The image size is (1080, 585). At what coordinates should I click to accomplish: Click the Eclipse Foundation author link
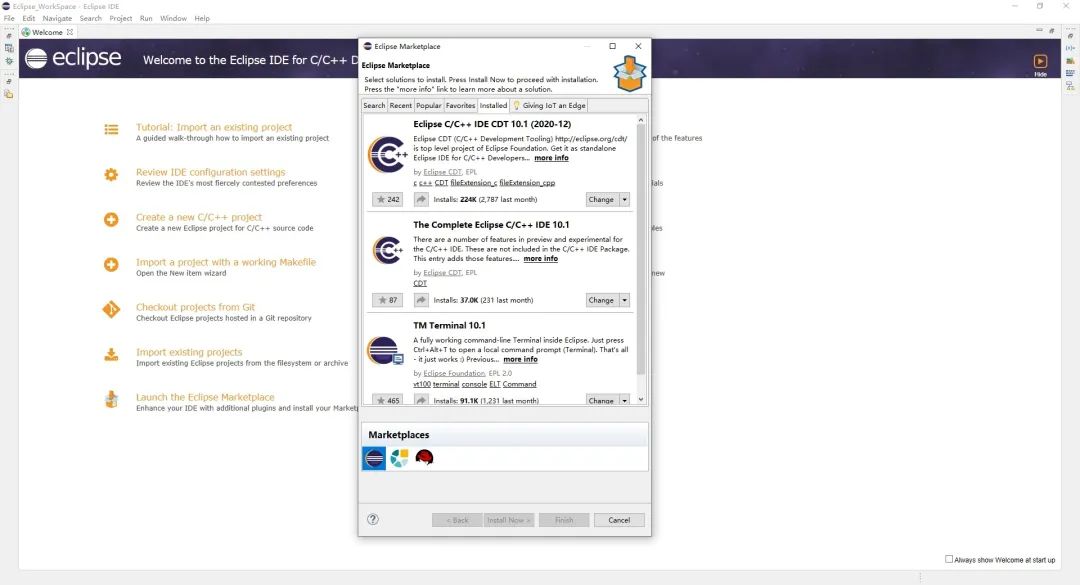tap(454, 373)
